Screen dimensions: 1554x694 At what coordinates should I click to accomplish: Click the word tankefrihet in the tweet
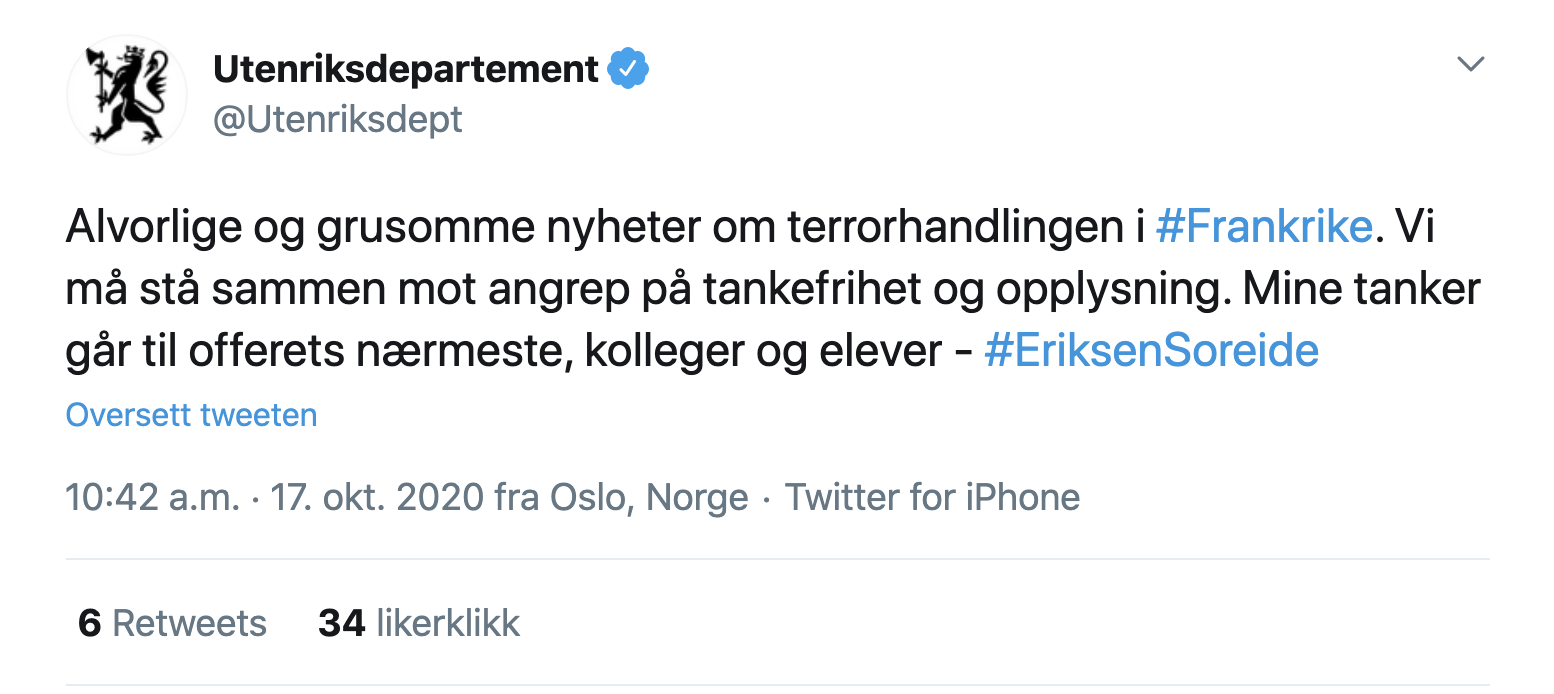797,290
